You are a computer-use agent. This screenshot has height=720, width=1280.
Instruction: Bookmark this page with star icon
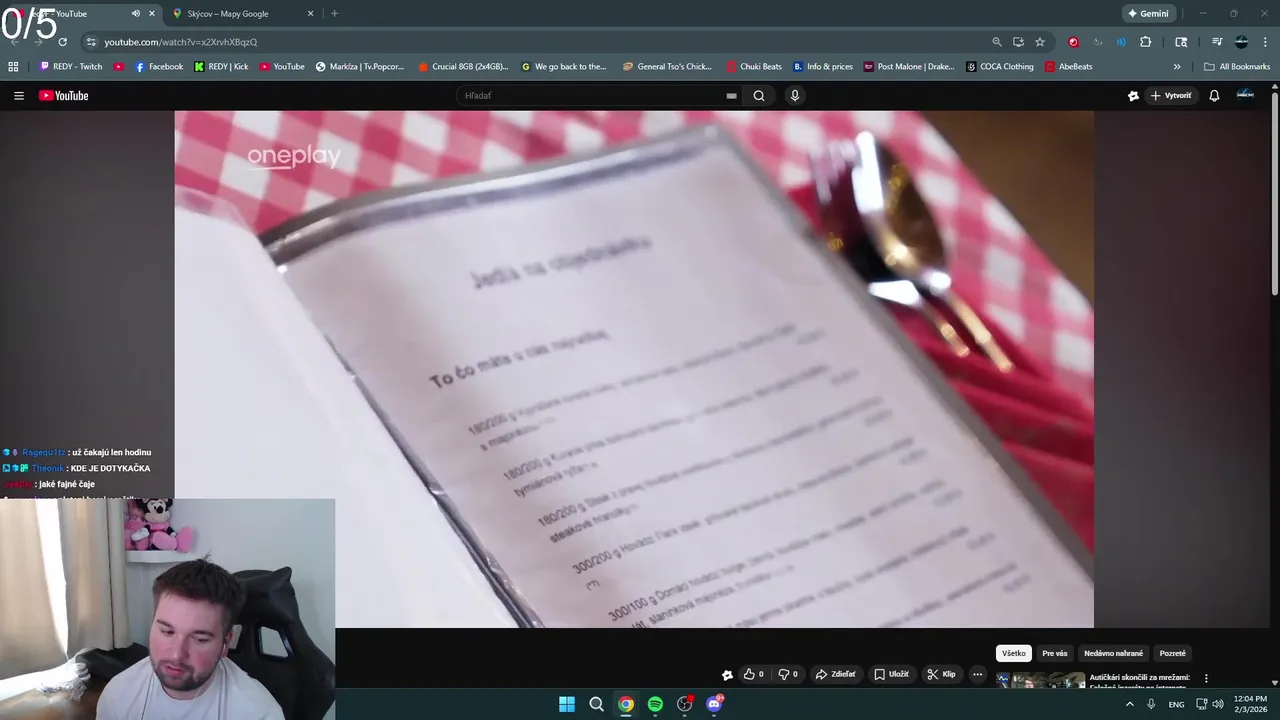[1040, 42]
